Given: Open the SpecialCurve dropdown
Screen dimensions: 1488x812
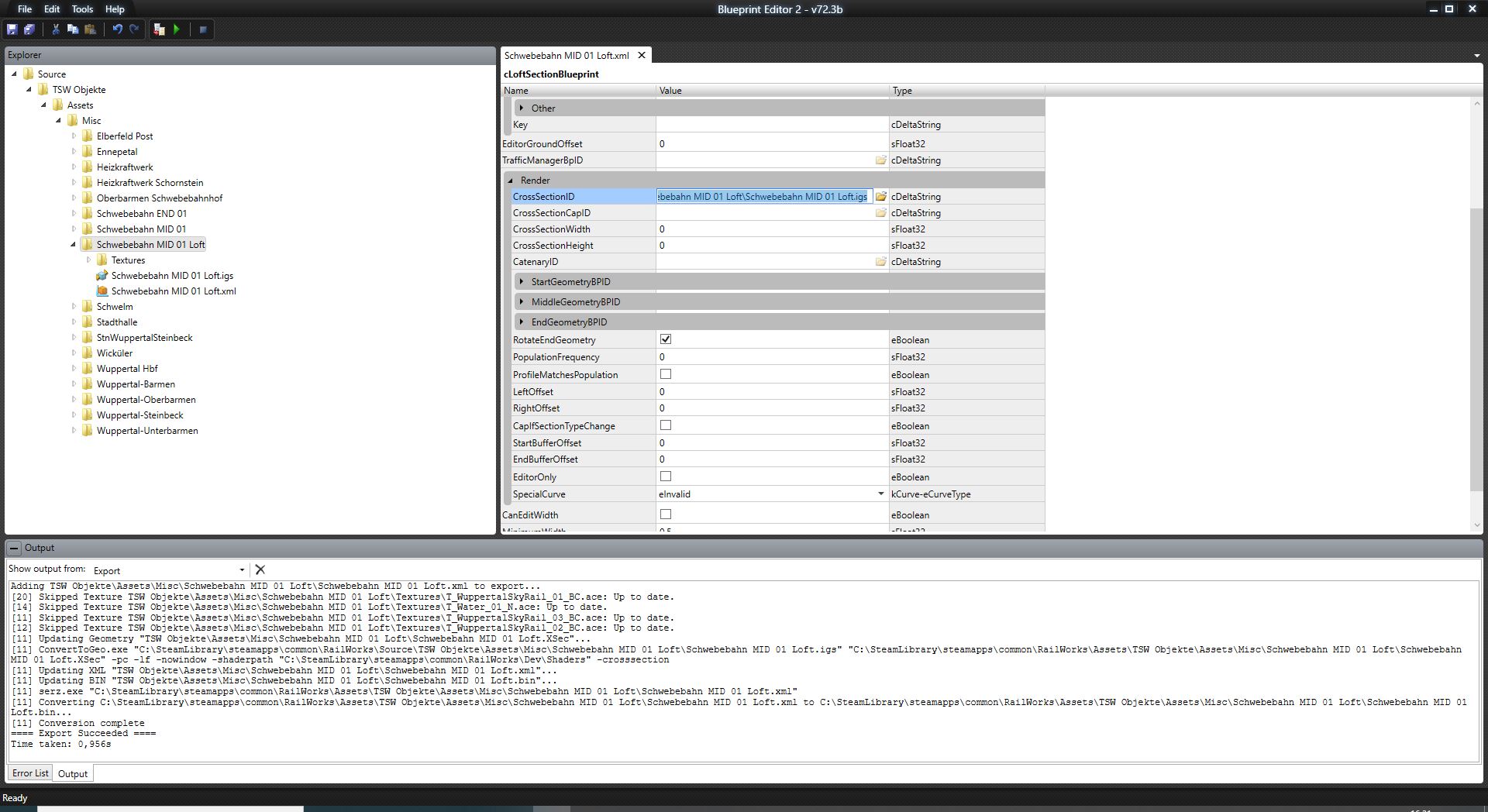Looking at the screenshot, I should [880, 494].
